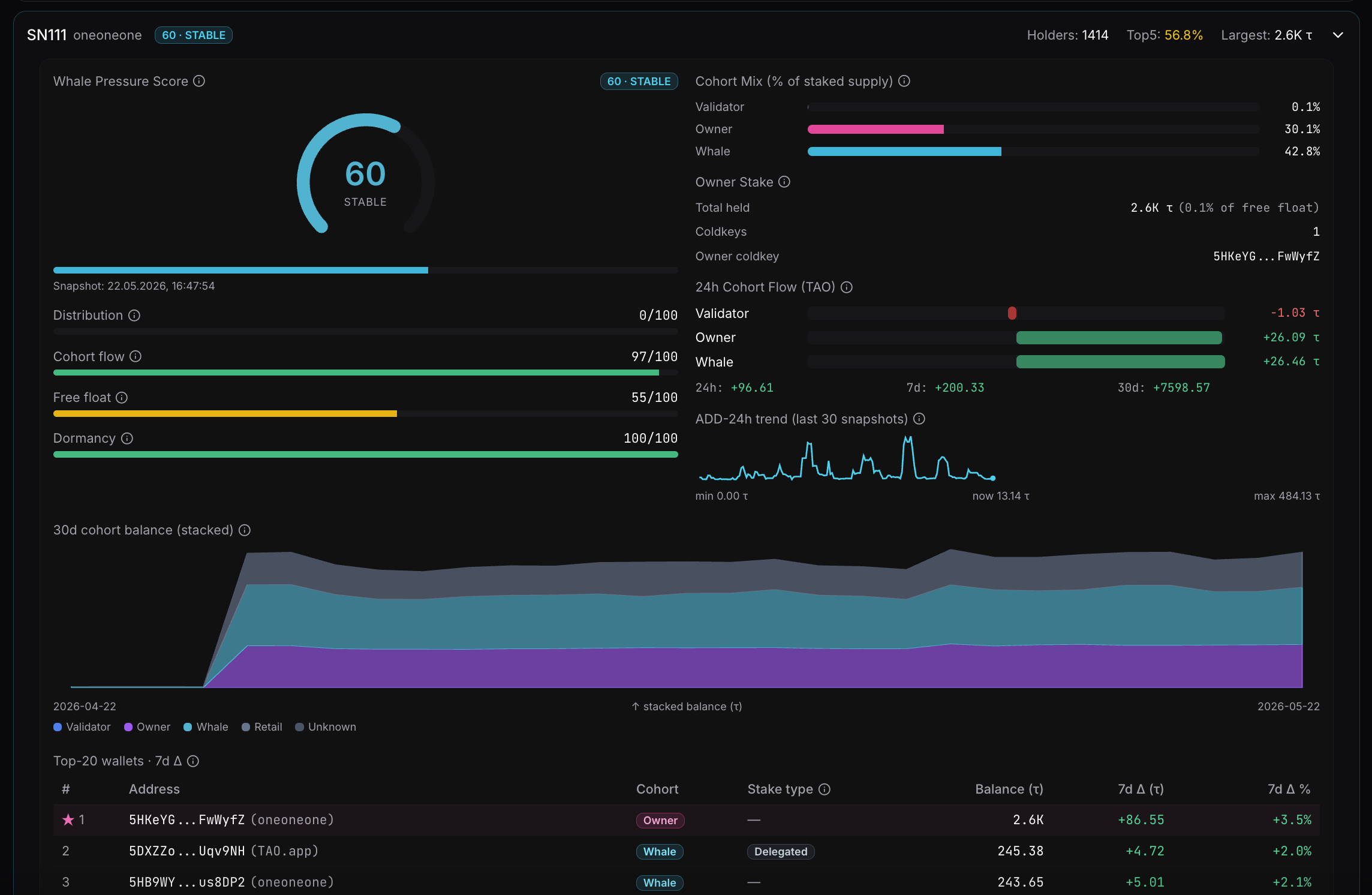This screenshot has height=895, width=1372.
Task: Open ADD-24h trend info icon
Action: pos(919,419)
